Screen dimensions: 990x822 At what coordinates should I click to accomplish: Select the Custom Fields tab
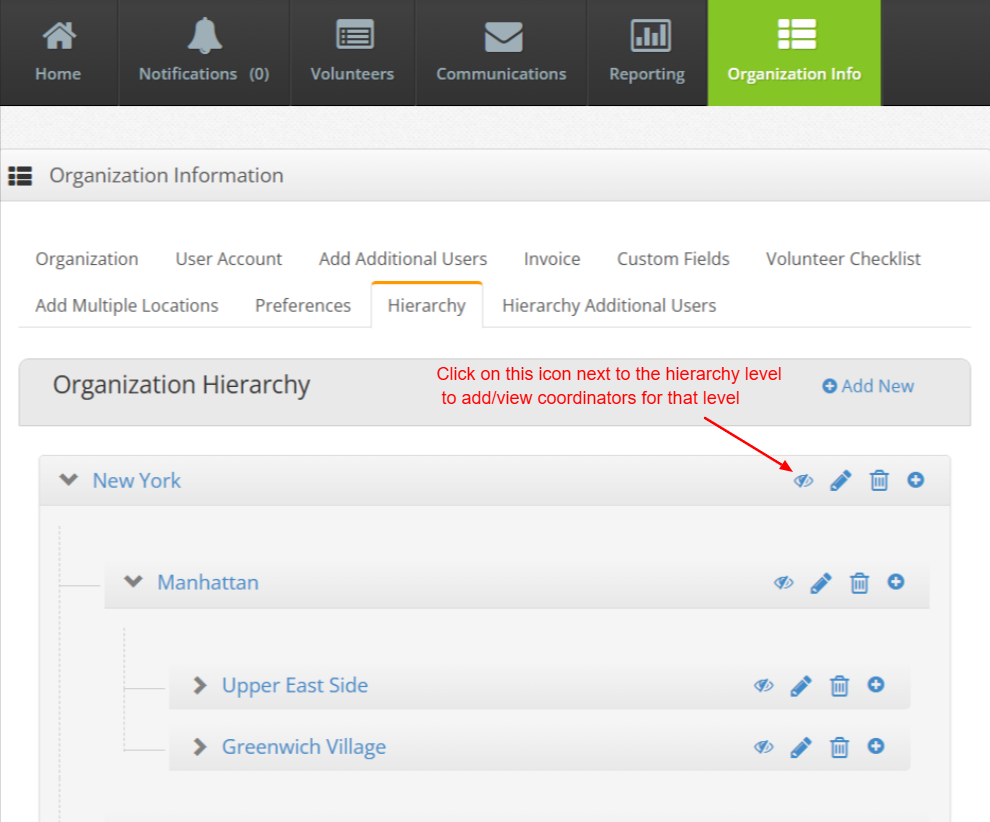pos(673,259)
